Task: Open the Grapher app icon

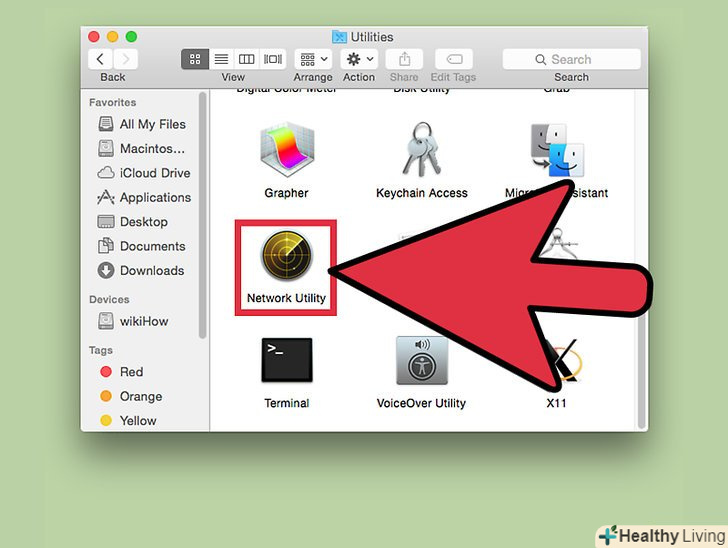Action: pos(286,150)
